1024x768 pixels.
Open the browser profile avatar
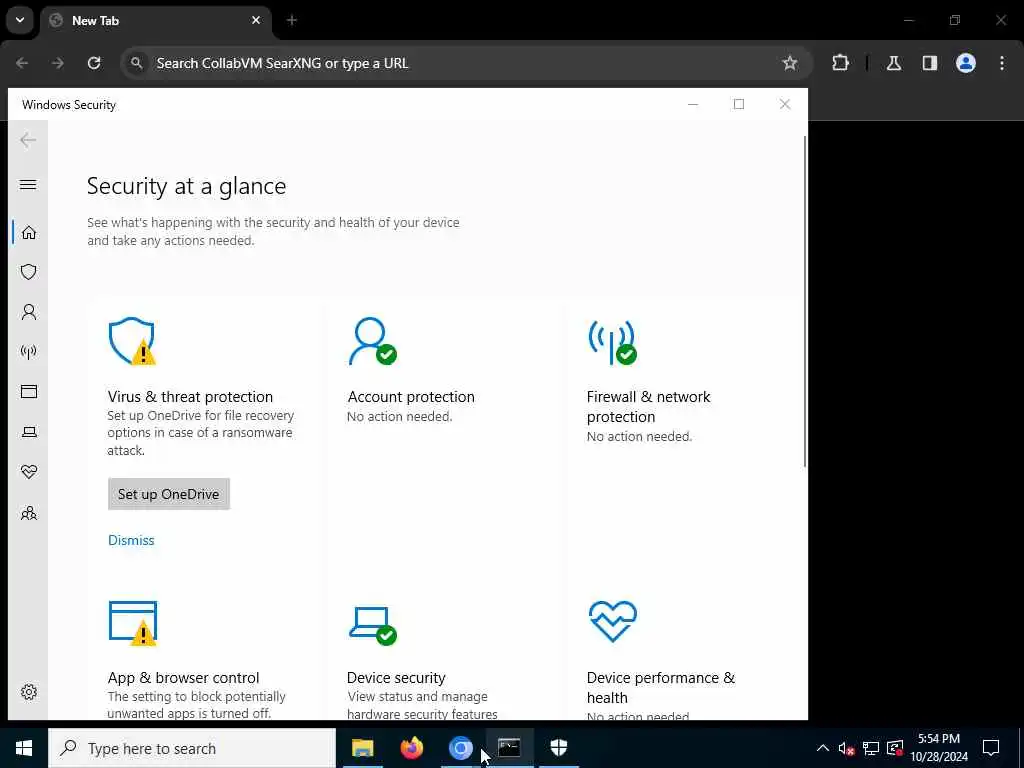[x=966, y=63]
